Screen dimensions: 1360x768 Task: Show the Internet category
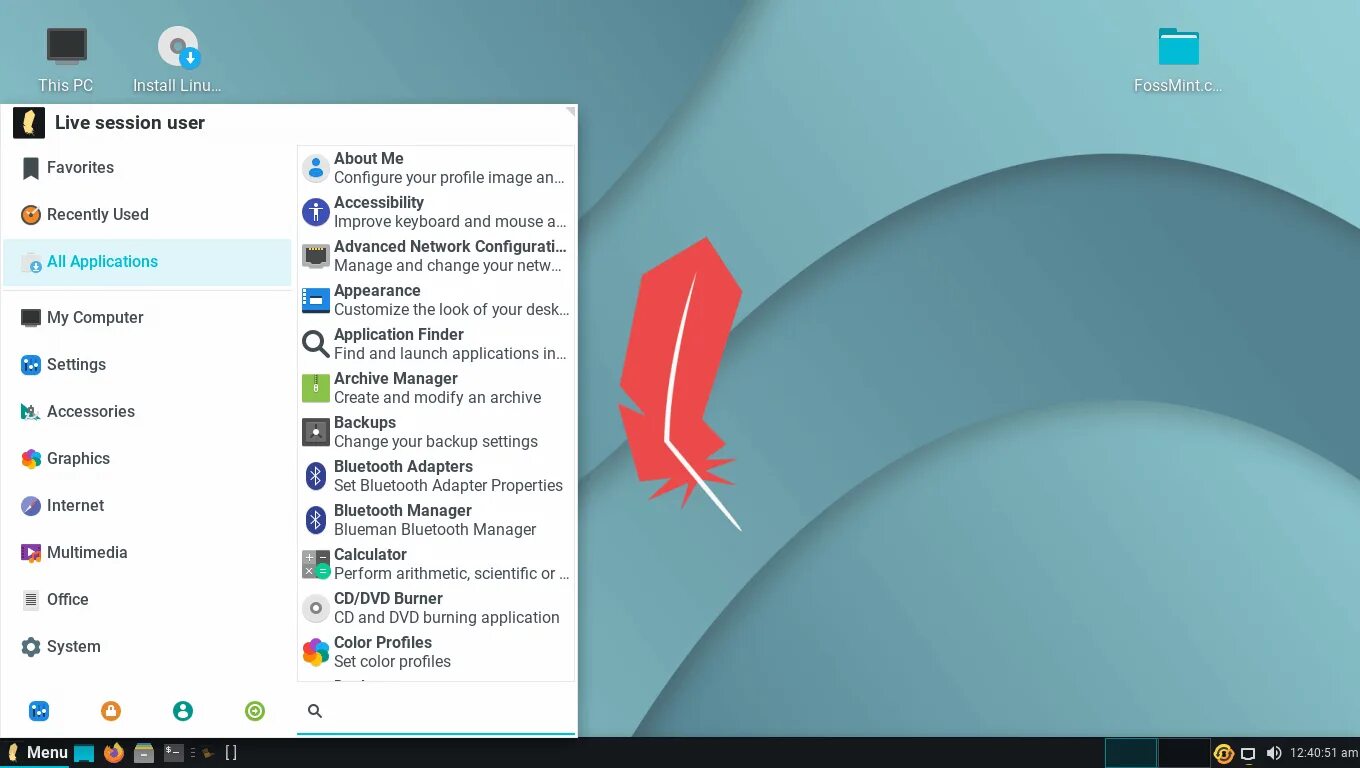(x=147, y=506)
